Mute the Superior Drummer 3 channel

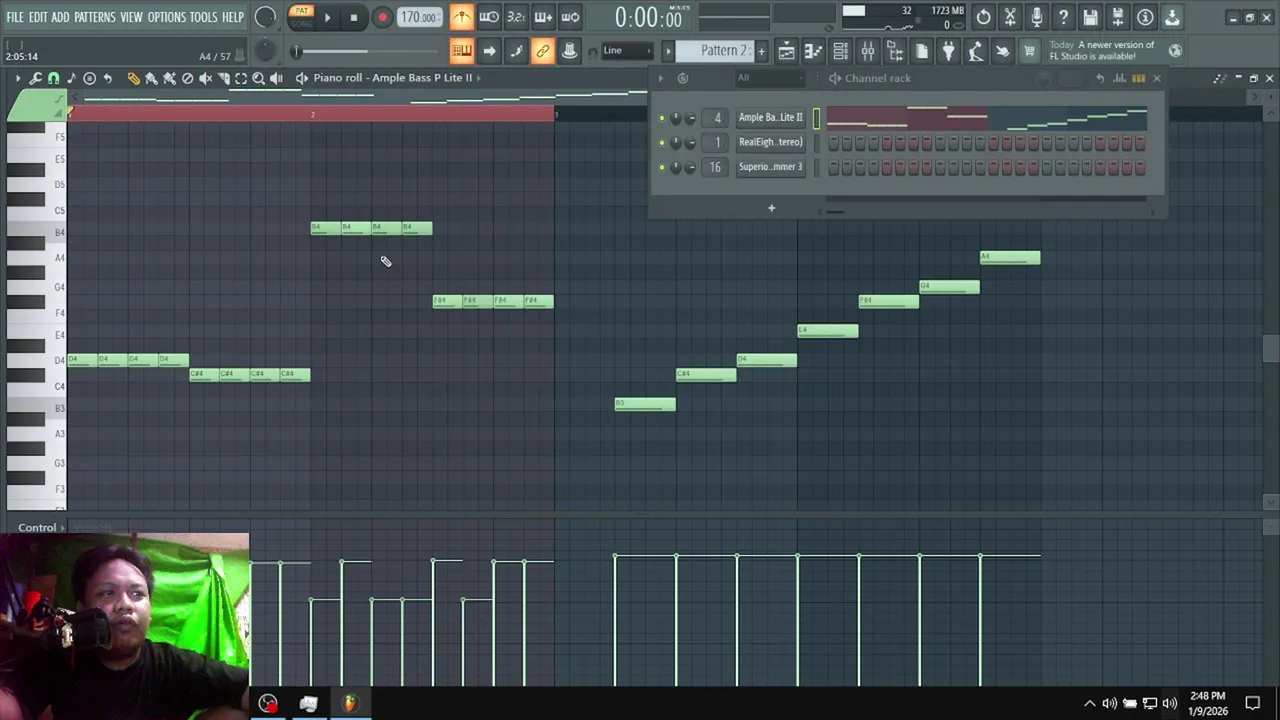661,167
